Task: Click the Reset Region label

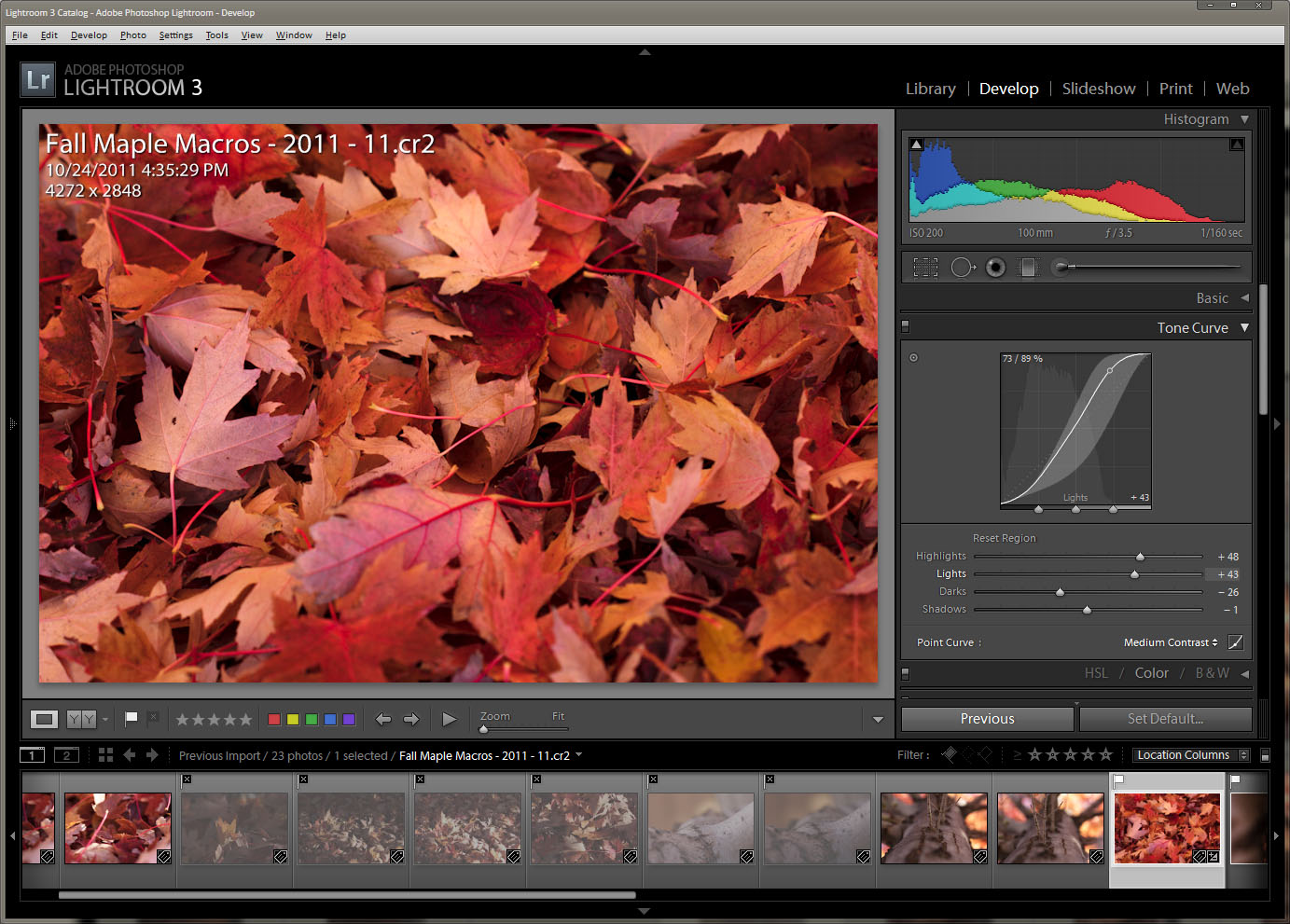Action: click(1004, 538)
